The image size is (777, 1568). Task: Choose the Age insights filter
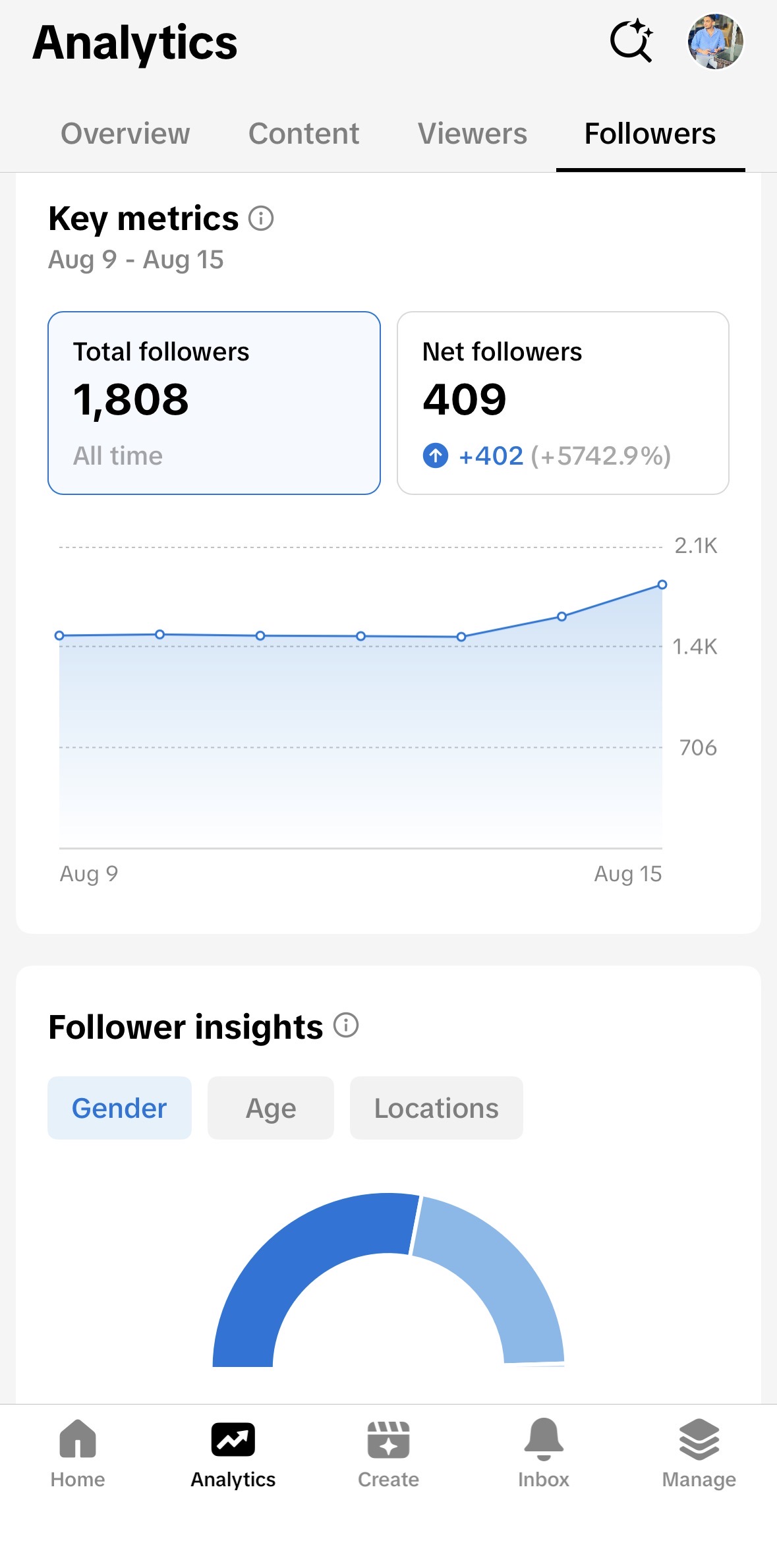(x=271, y=1108)
